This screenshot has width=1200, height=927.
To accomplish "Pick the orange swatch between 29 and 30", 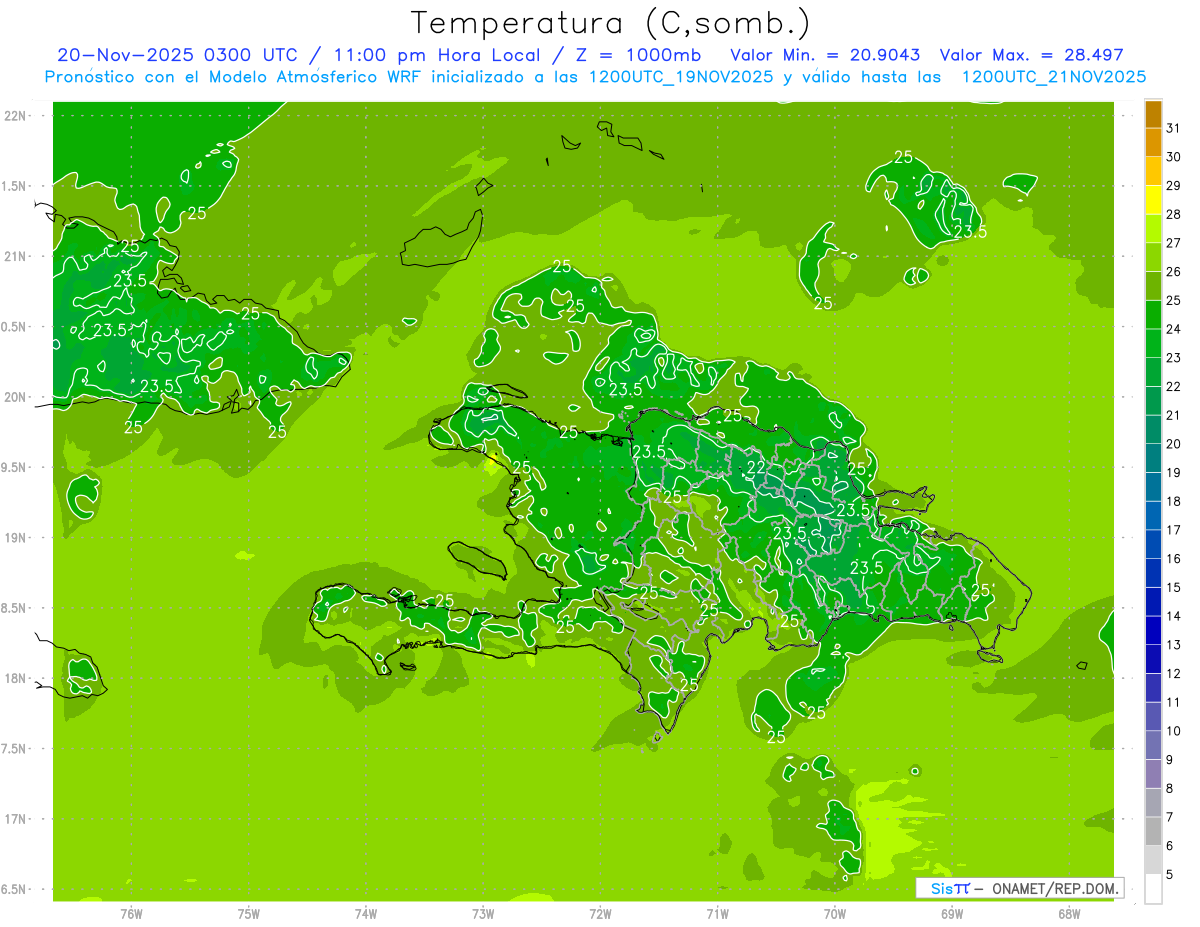I will [1153, 171].
